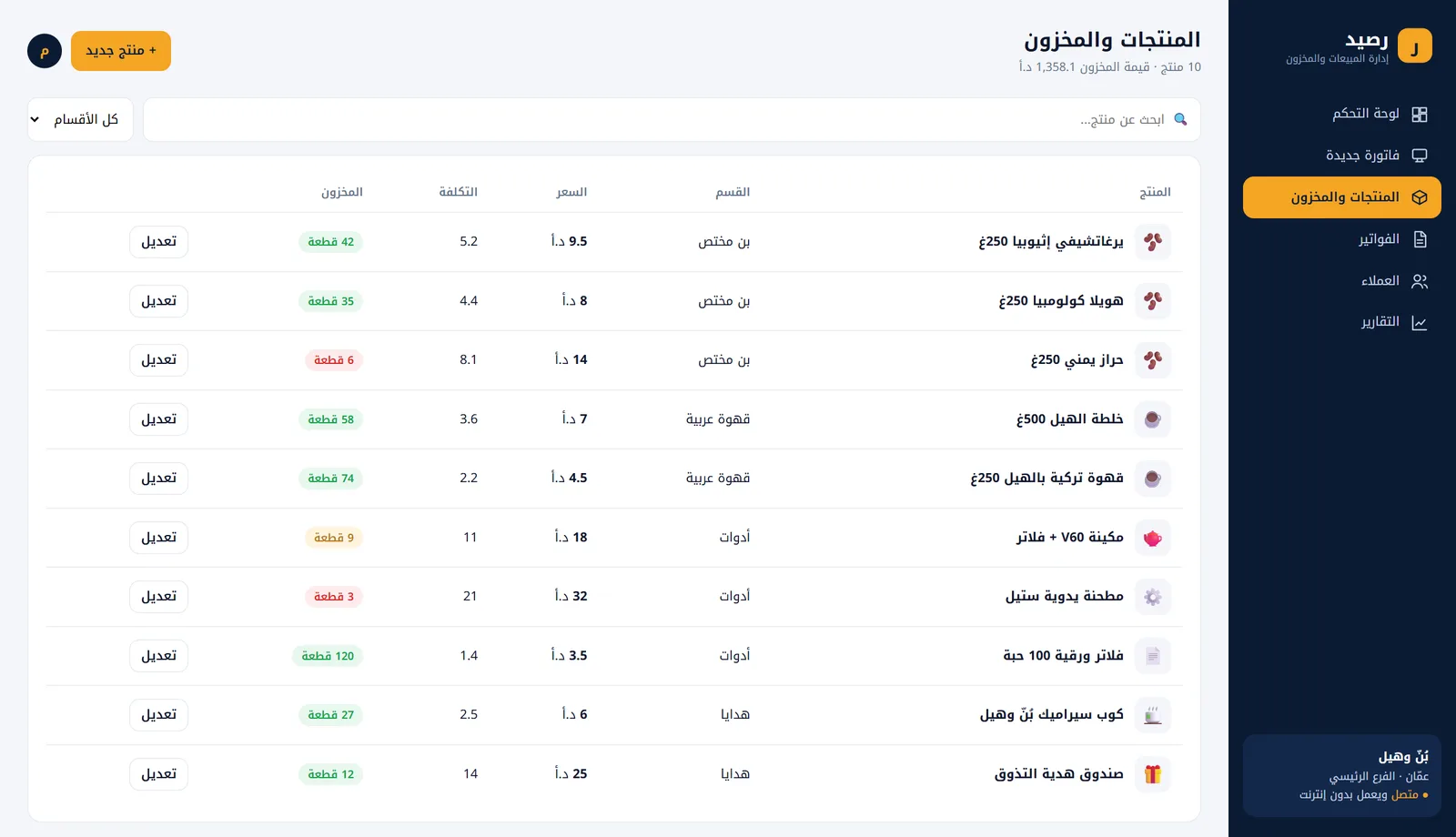
Task: Click the بُنّ وهيل store card
Action: point(1341,776)
